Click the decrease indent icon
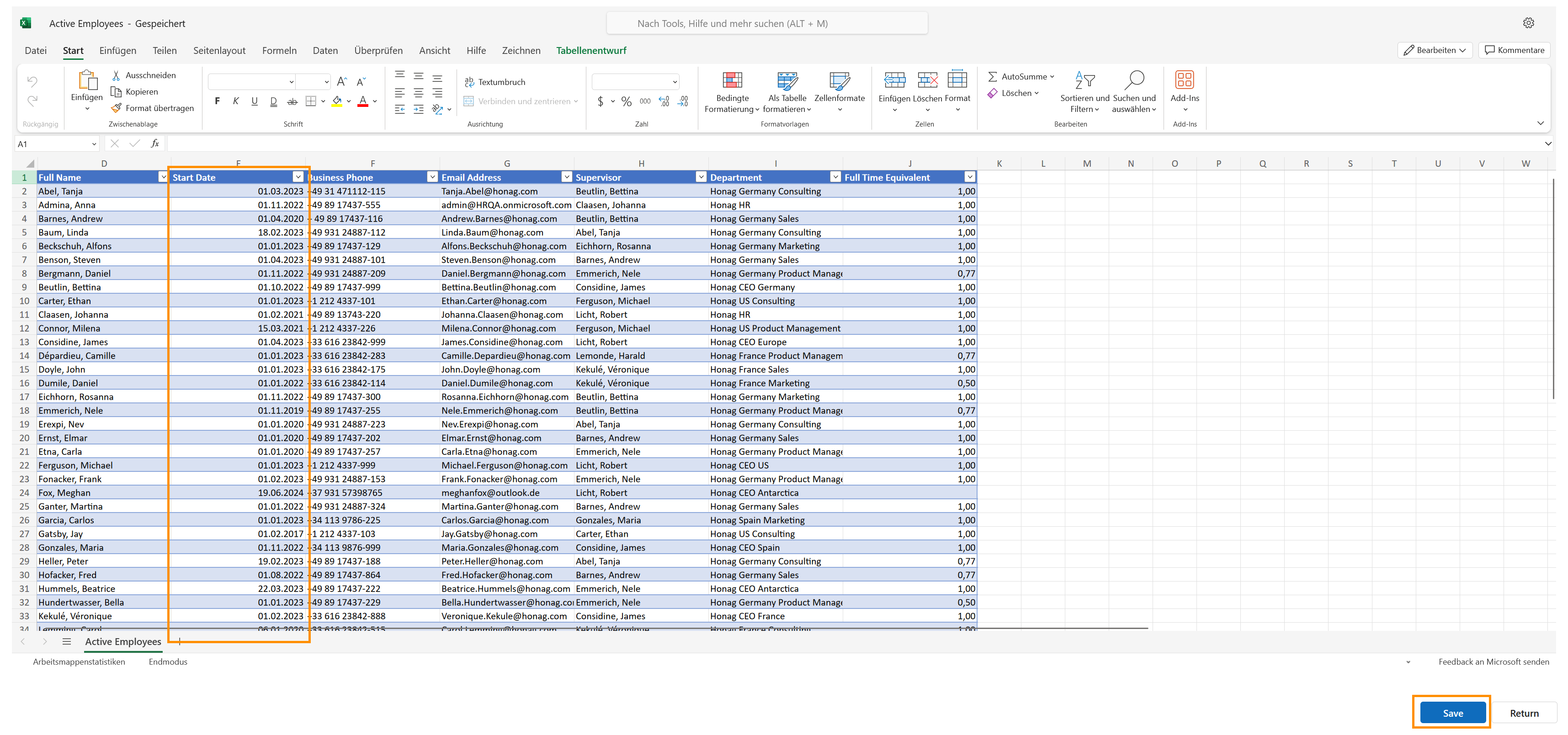 pos(400,110)
